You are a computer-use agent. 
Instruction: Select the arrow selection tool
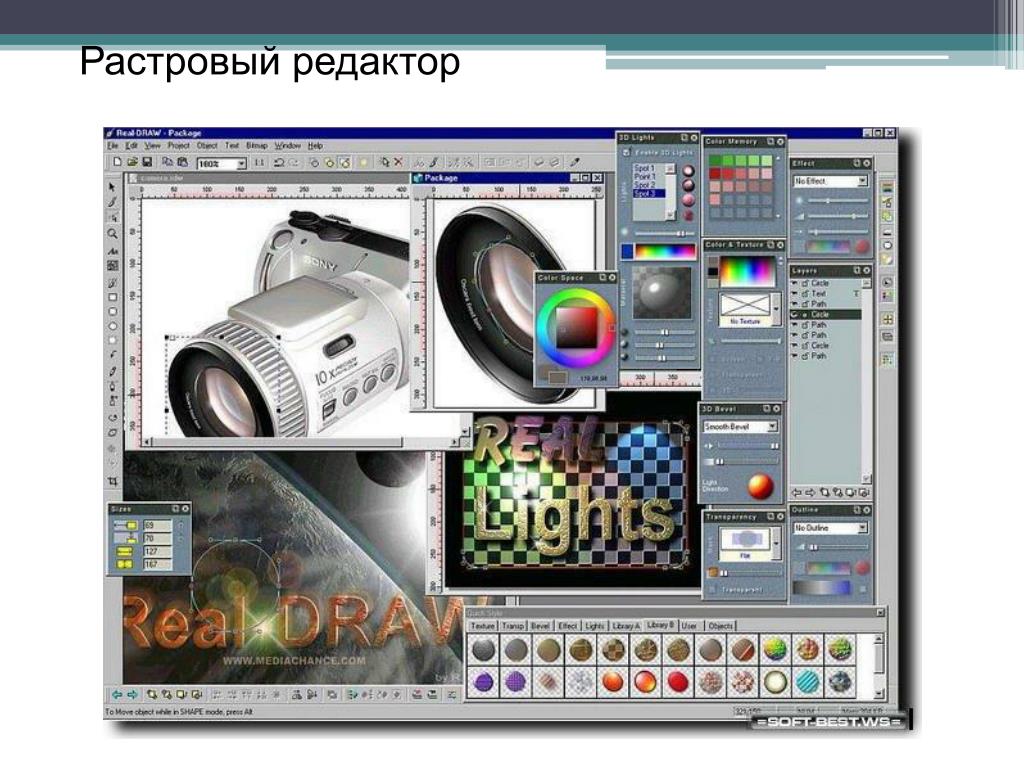(112, 187)
